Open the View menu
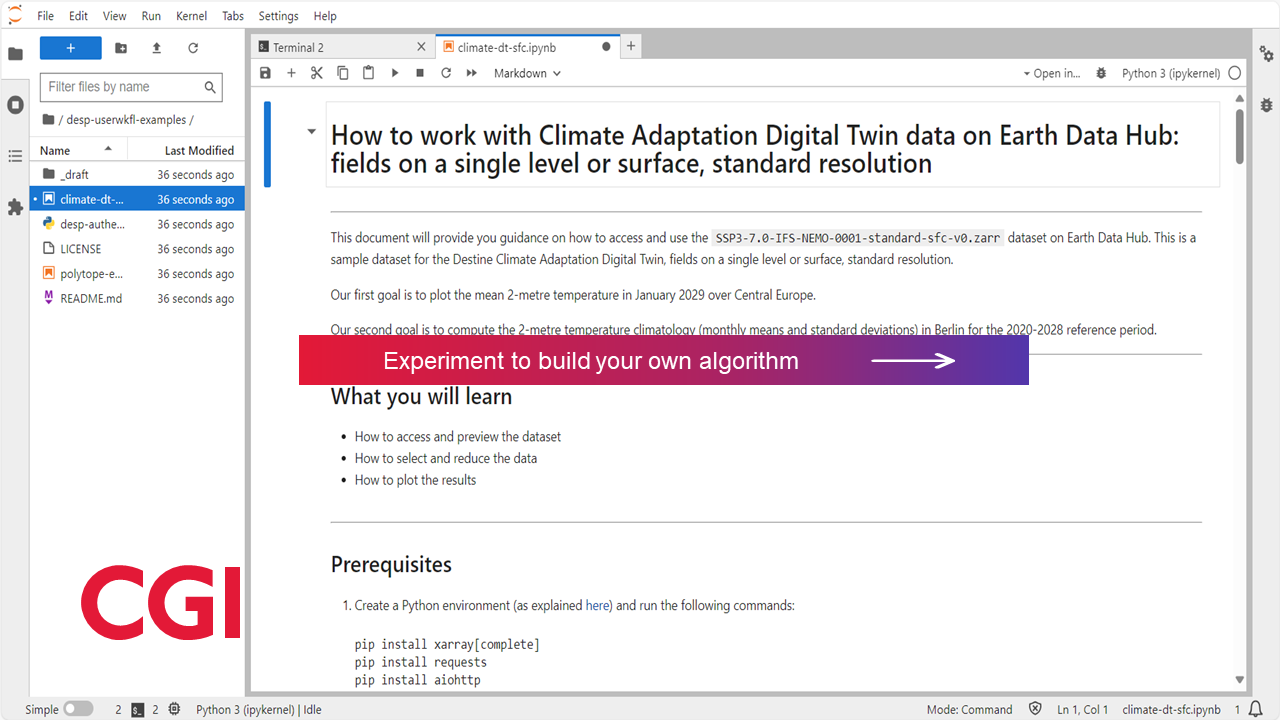 [115, 16]
